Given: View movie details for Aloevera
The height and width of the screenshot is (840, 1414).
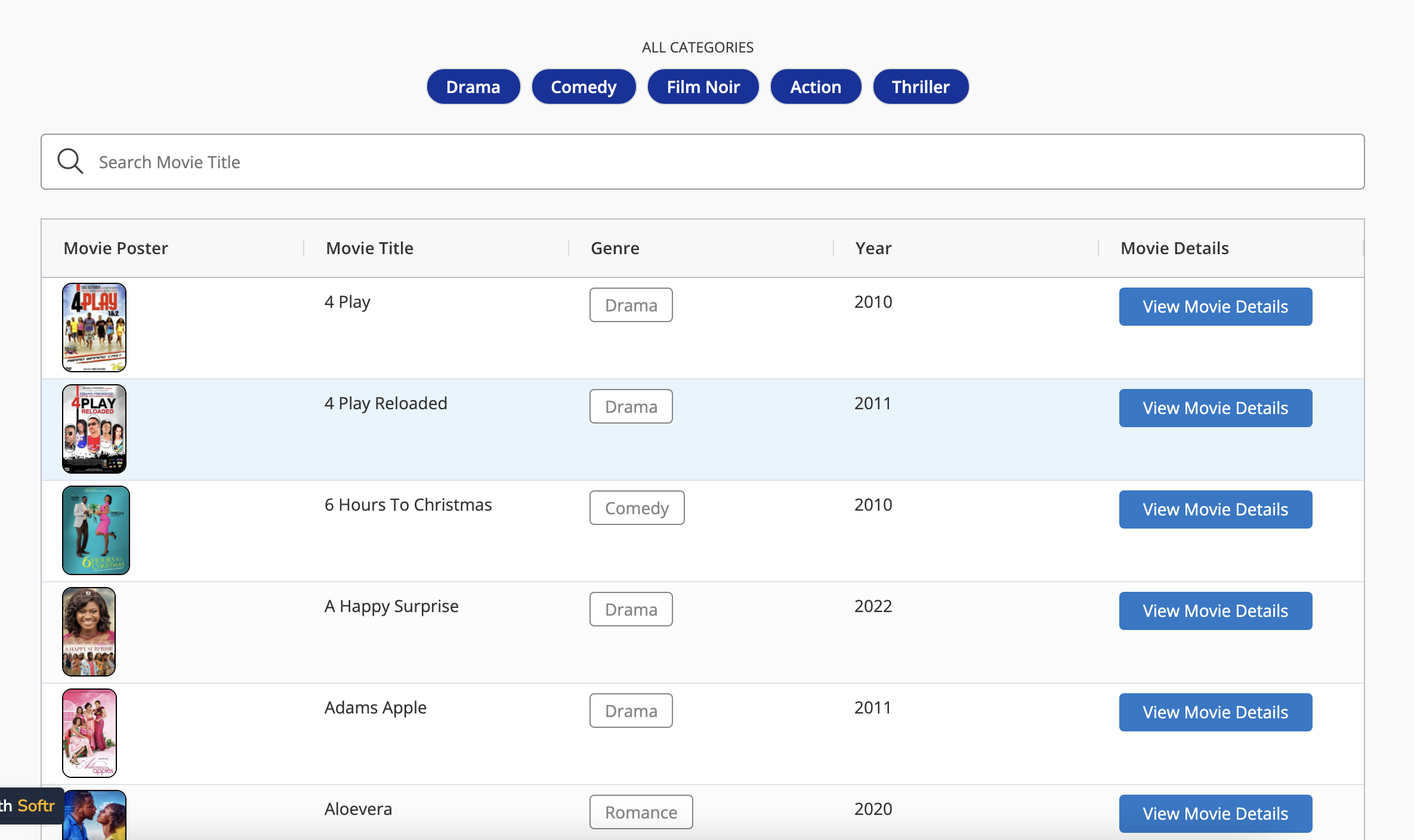Looking at the screenshot, I should point(1215,813).
